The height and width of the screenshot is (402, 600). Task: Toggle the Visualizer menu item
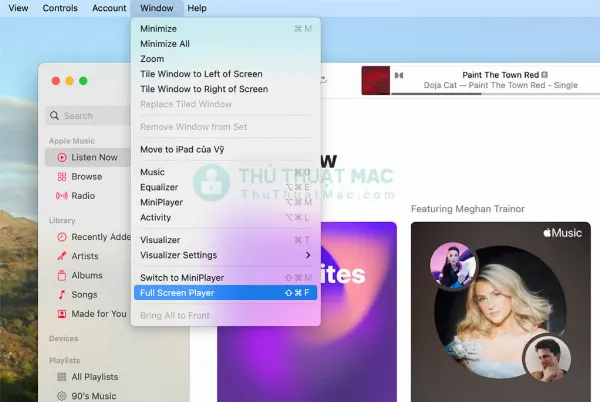tap(225, 240)
